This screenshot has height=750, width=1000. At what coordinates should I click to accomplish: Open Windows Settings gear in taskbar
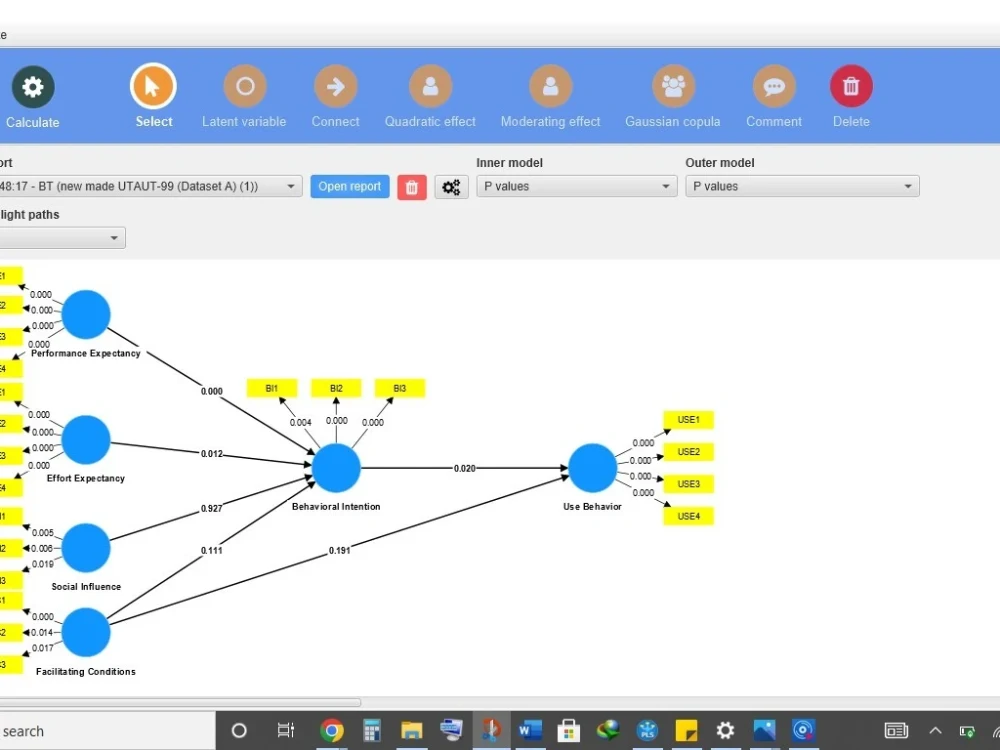click(725, 730)
